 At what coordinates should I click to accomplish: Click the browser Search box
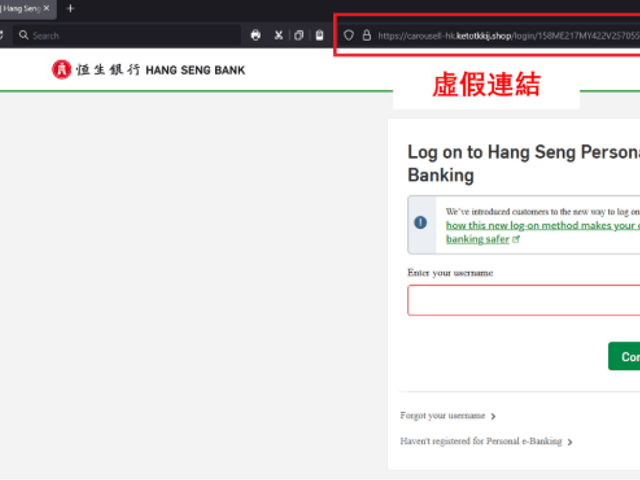point(127,36)
